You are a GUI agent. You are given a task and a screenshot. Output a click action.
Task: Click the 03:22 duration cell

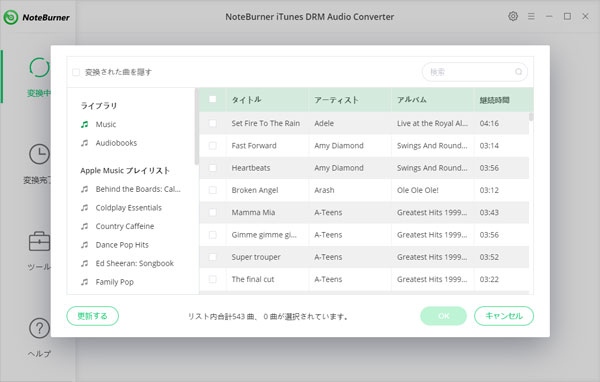(x=489, y=279)
